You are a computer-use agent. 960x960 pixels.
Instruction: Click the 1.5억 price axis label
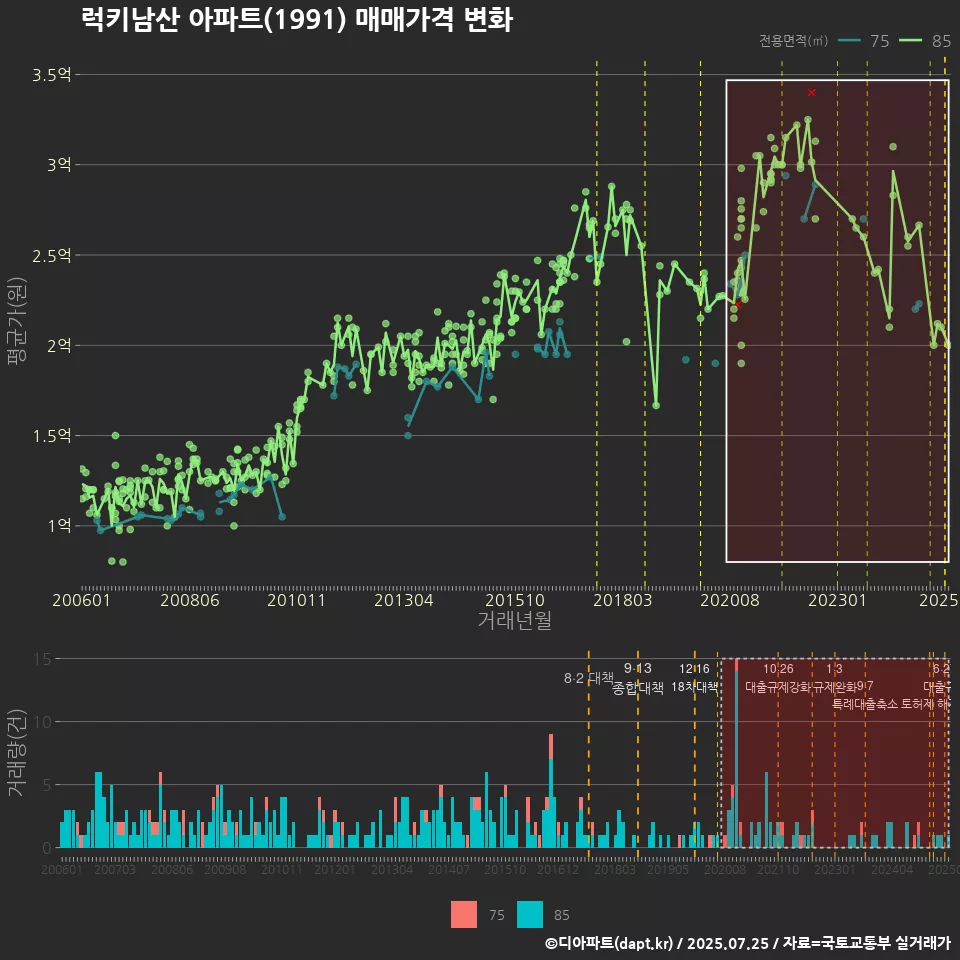pos(52,436)
